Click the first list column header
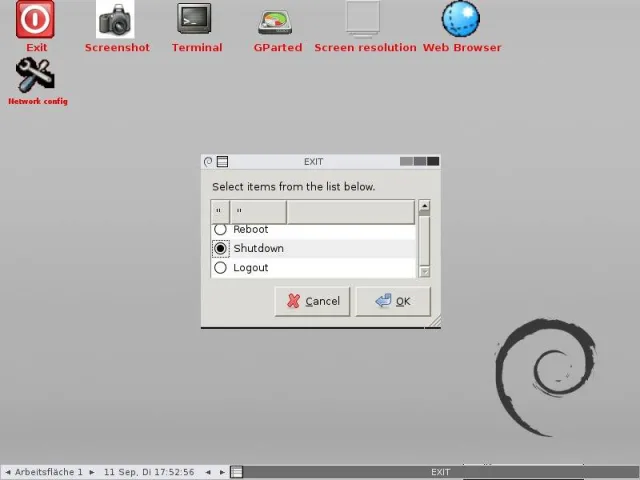The image size is (640, 480). 220,211
